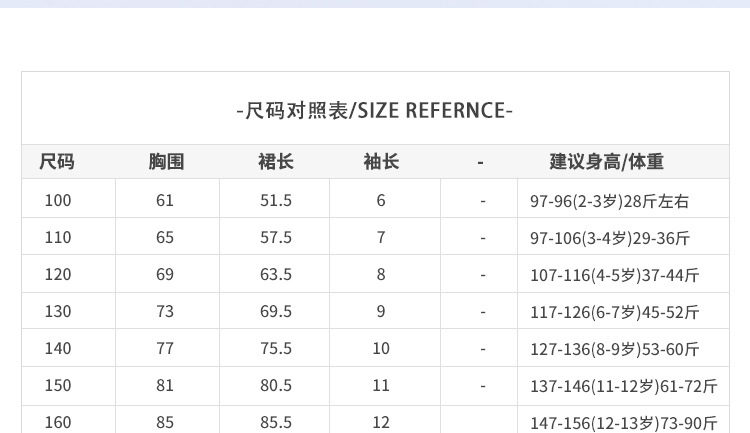This screenshot has width=750, height=433.
Task: Click skirt length 69.5
Action: (x=276, y=311)
